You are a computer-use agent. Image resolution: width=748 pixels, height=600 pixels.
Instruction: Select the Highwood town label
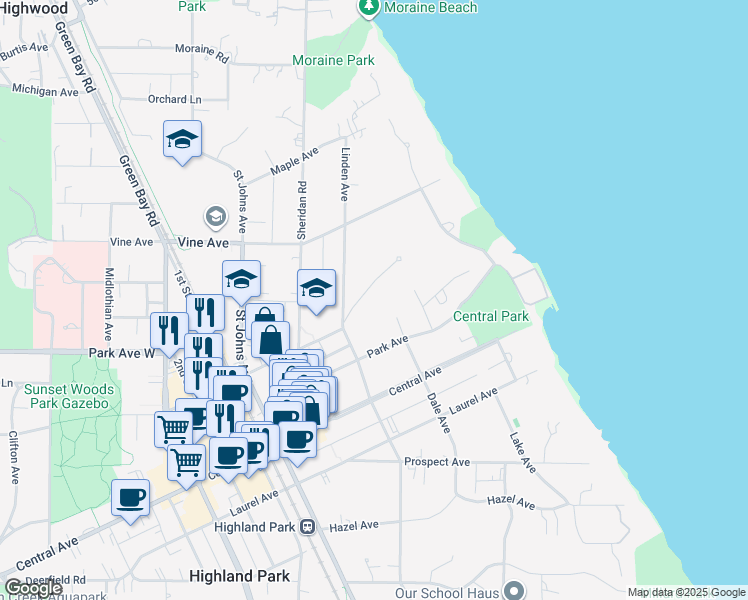click(x=34, y=8)
